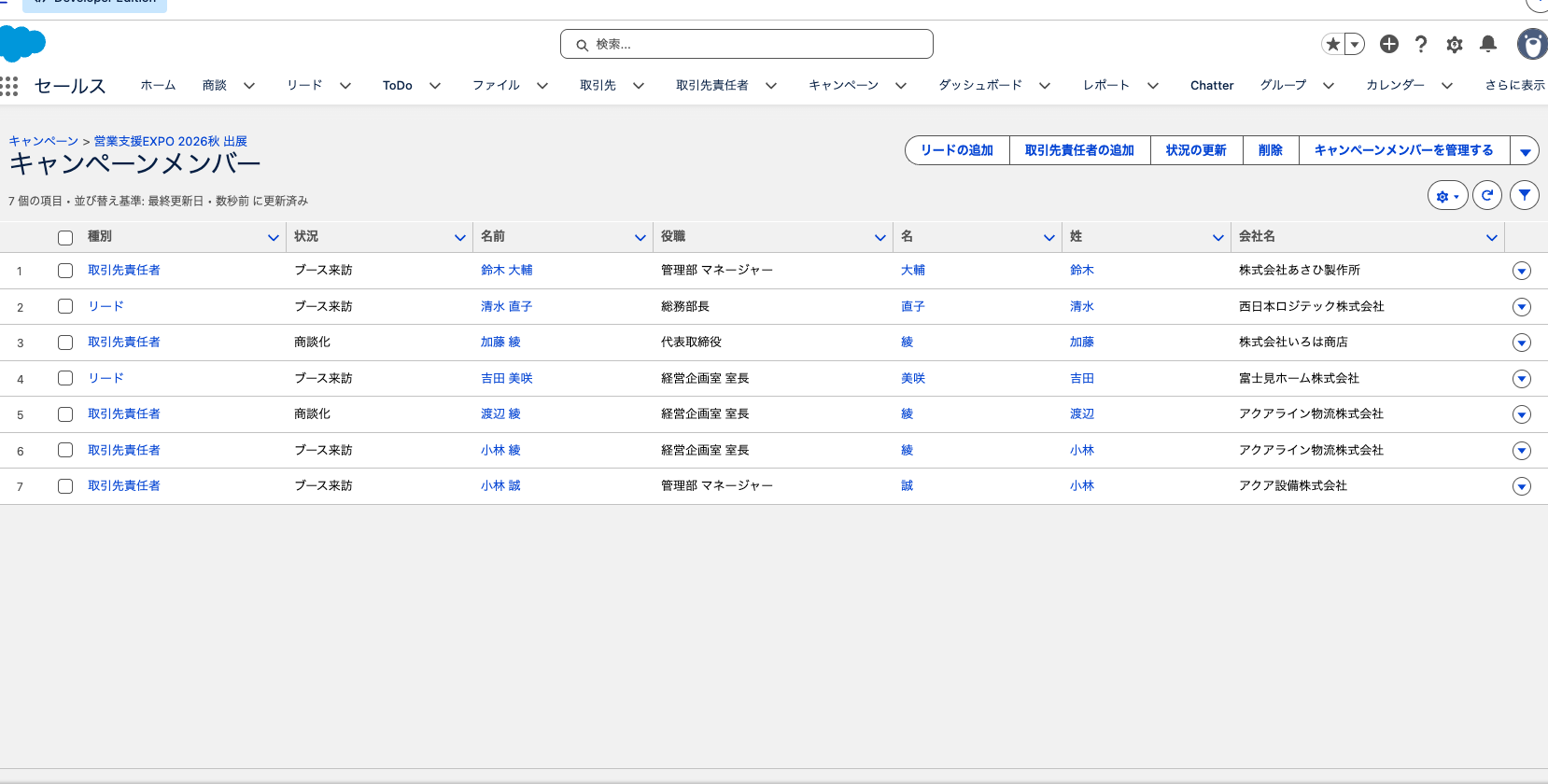Click the favorites star icon
Viewport: 1548px width, 784px height.
(x=1333, y=44)
